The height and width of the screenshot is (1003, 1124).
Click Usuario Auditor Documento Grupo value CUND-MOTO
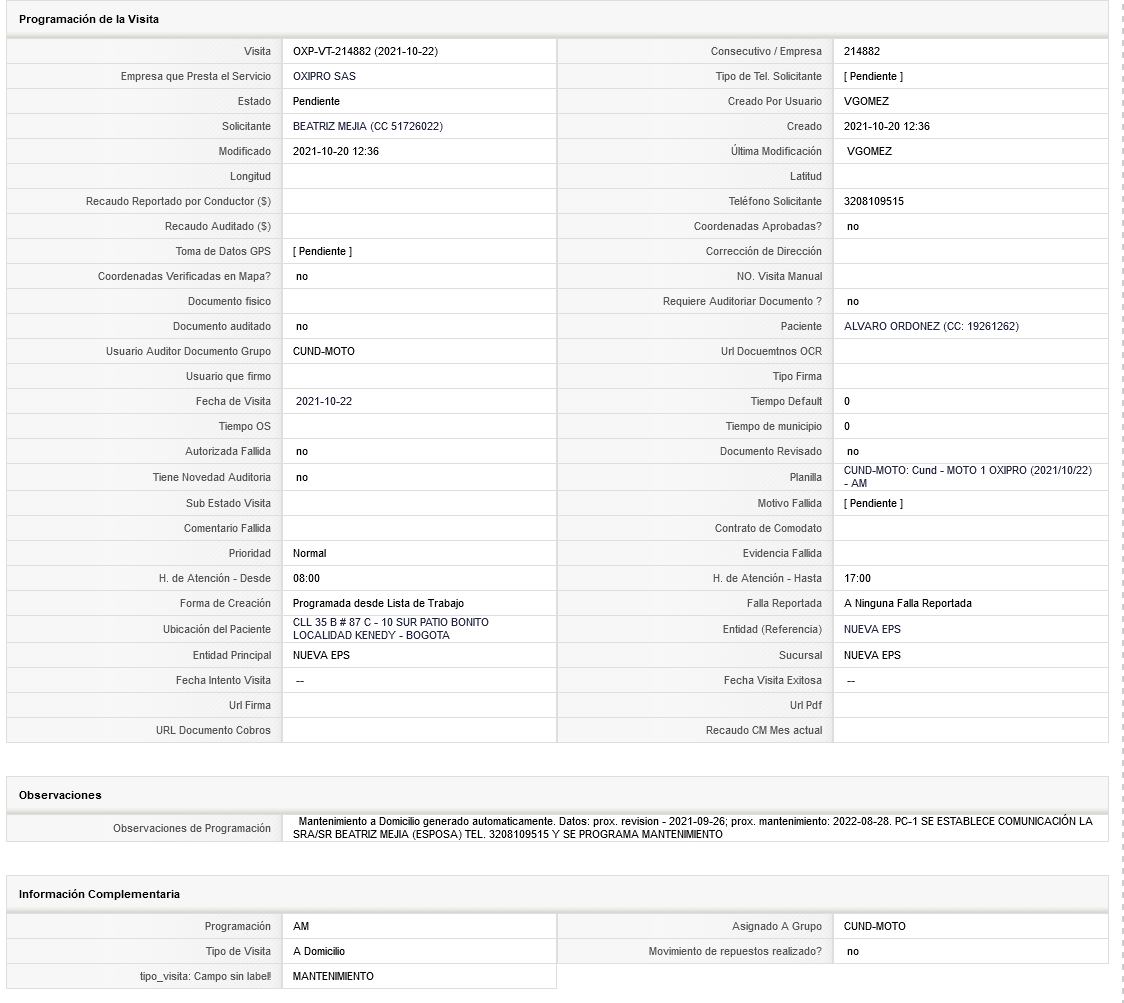pos(323,351)
